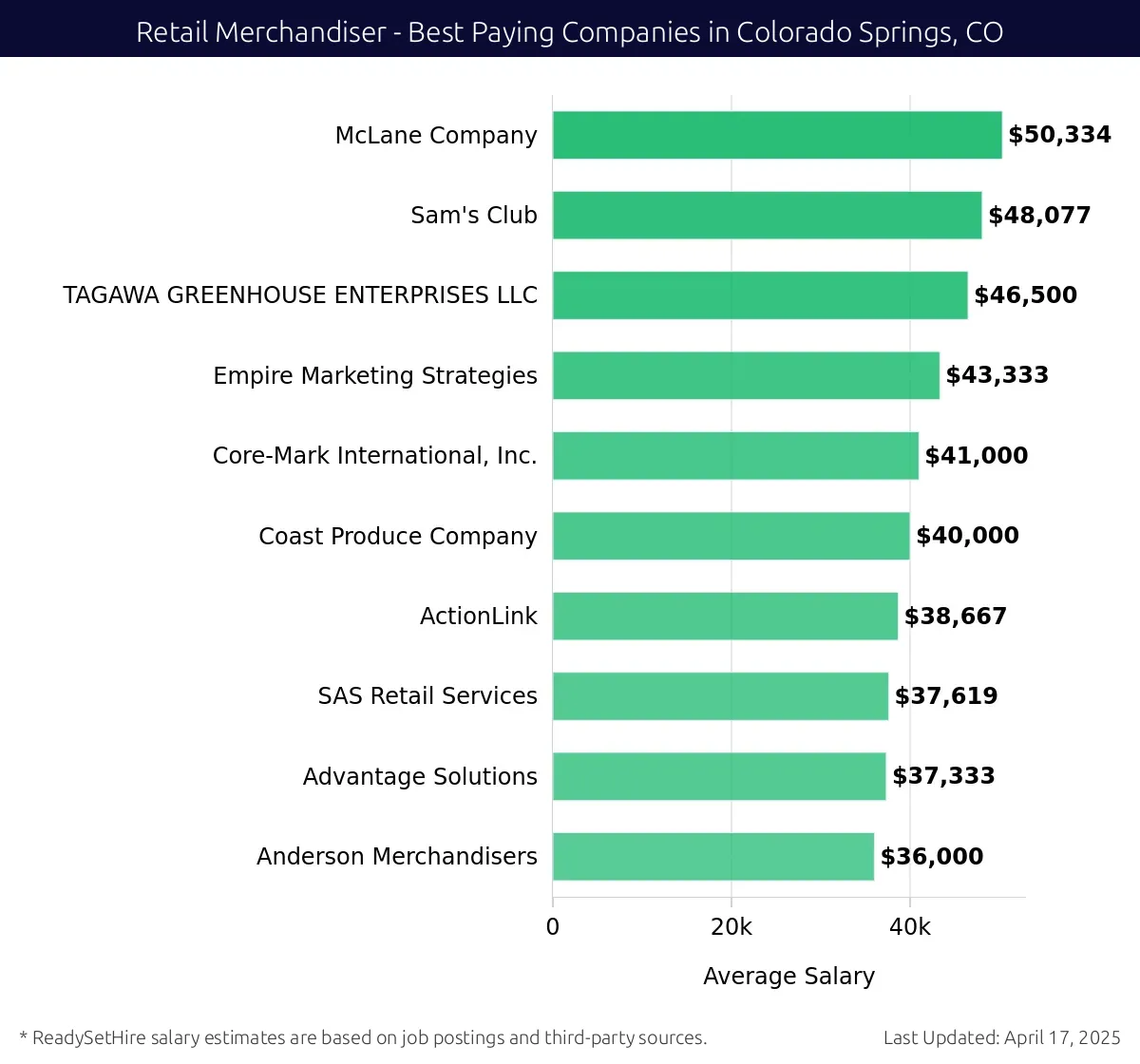Click the $43,333 value label
Screen dimensions: 1140x1064
(997, 375)
